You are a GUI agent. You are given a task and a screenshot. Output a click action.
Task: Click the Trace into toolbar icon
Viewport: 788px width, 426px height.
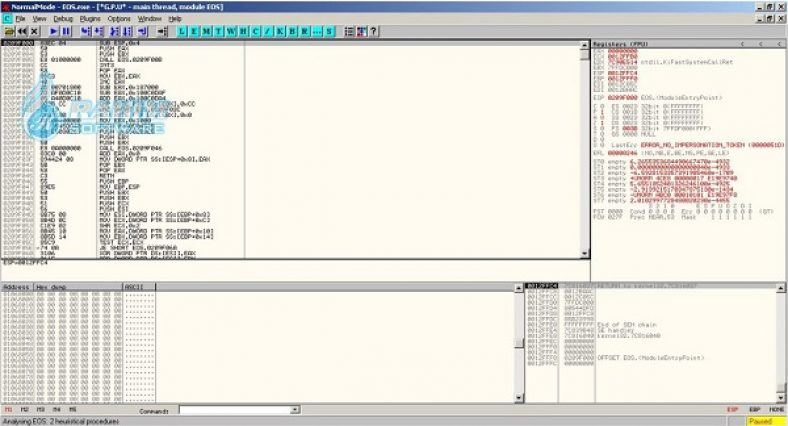115,31
